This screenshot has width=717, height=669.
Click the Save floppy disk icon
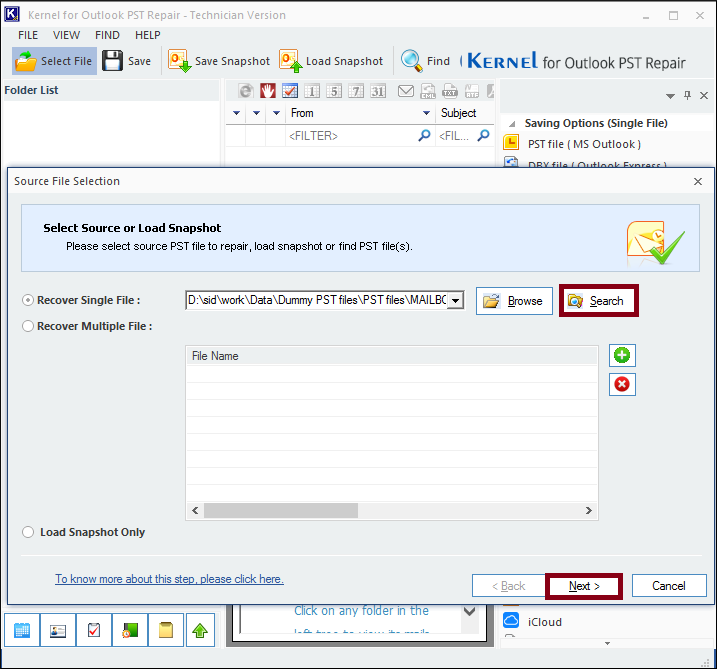(112, 61)
